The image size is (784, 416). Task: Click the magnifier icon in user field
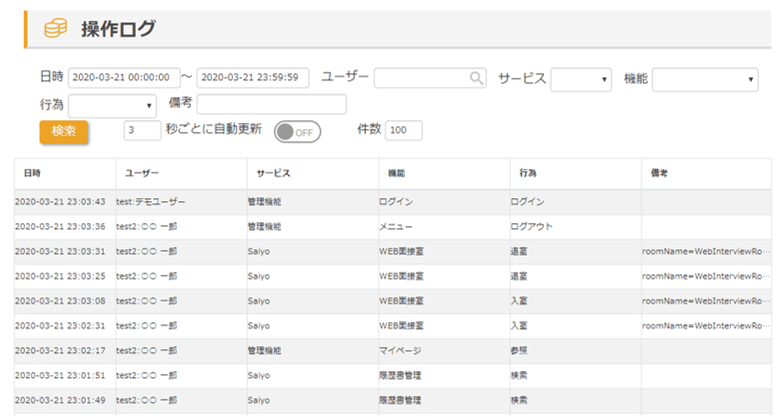tap(476, 78)
